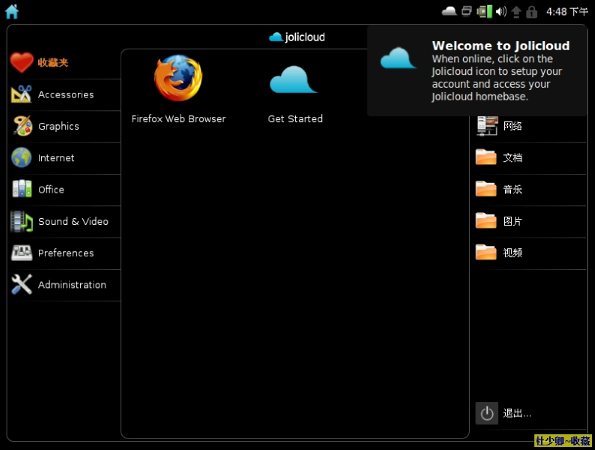Click the folder icon beside 音乐
Image resolution: width=595 pixels, height=450 pixels.
(x=486, y=189)
